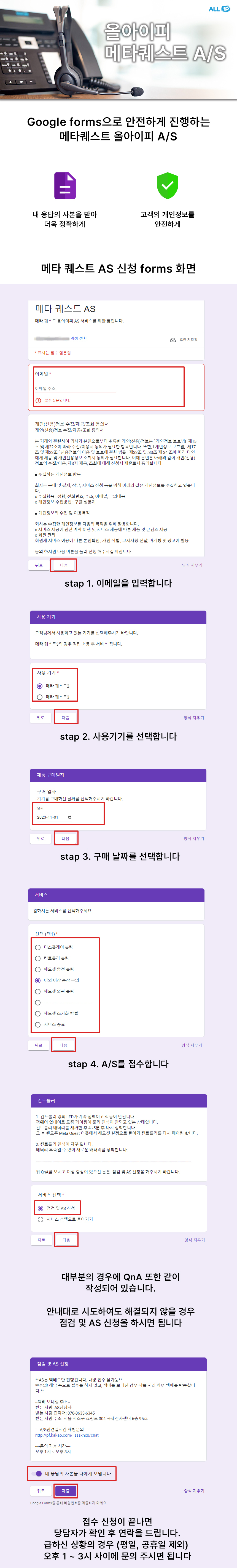The image size is (237, 1568).
Task: Click 뒤로 beside the 제출 button
Action: (41, 1491)
